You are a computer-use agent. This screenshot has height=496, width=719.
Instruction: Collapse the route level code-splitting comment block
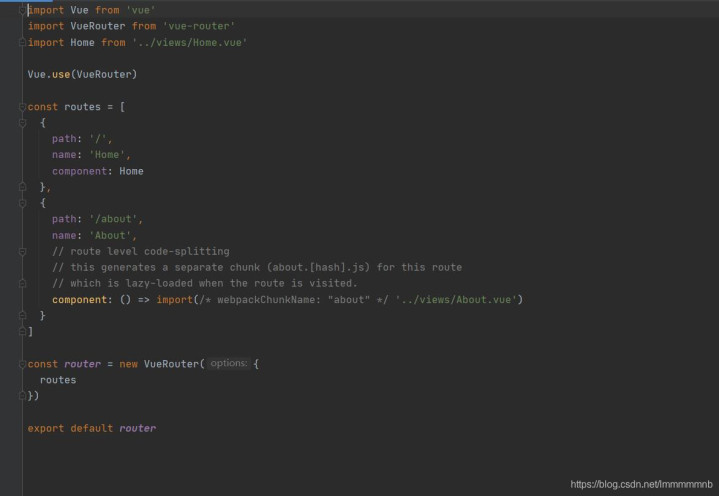(x=22, y=251)
